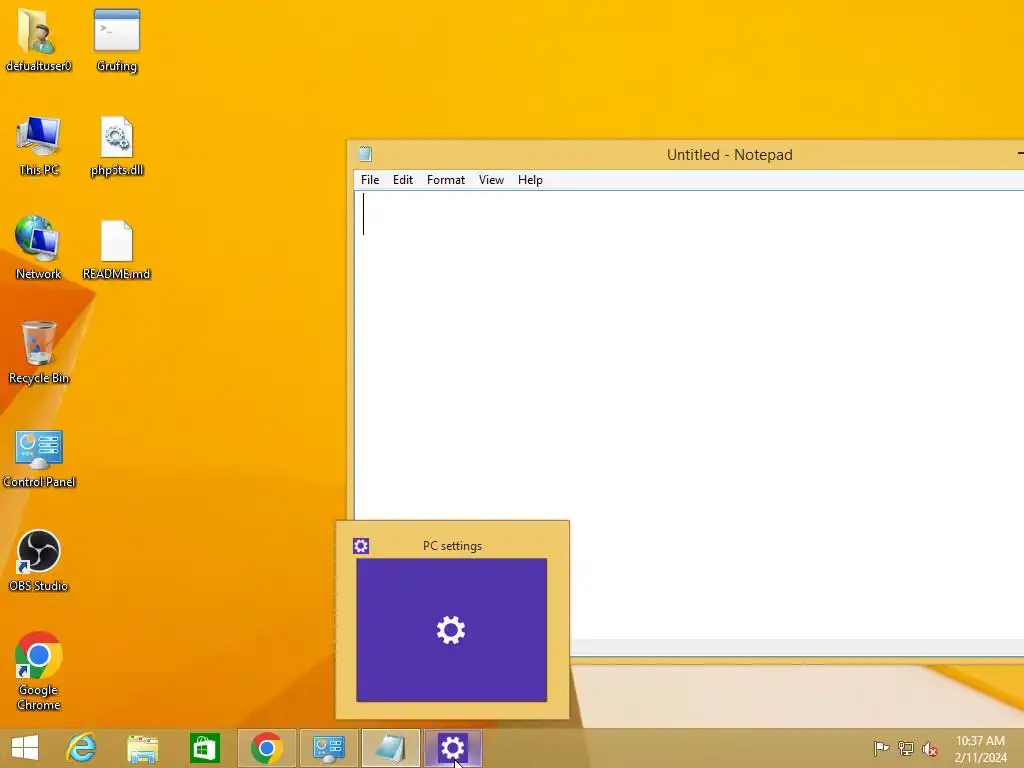1024x768 pixels.
Task: Click the Untitled - Notepad title text
Action: (729, 155)
